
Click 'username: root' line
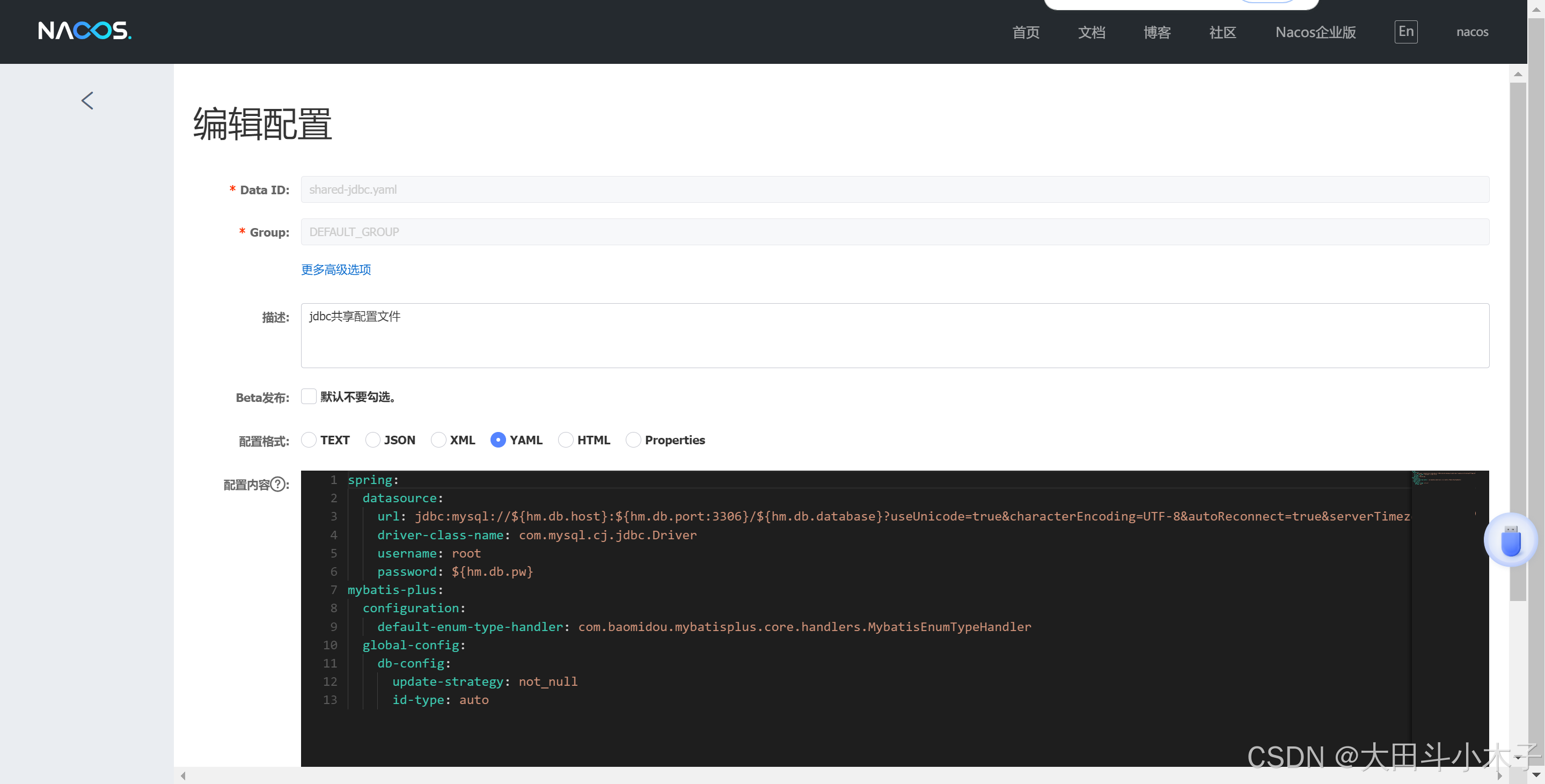(x=429, y=553)
